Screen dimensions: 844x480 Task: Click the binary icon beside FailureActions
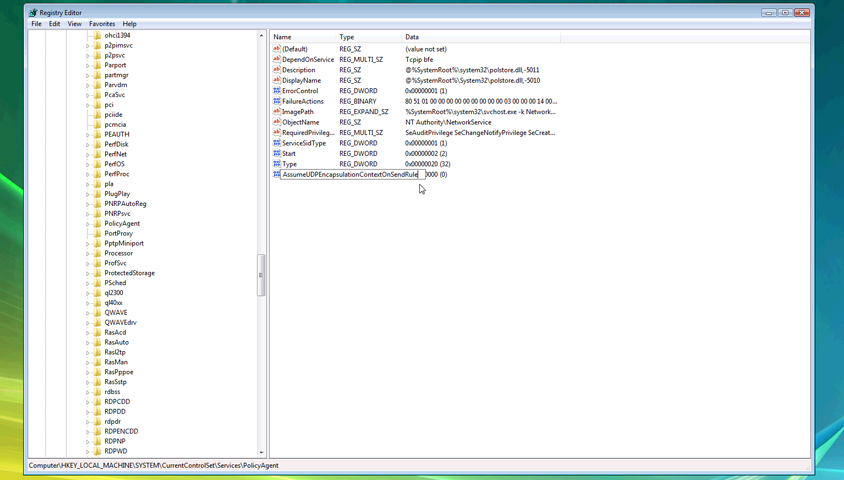click(277, 101)
